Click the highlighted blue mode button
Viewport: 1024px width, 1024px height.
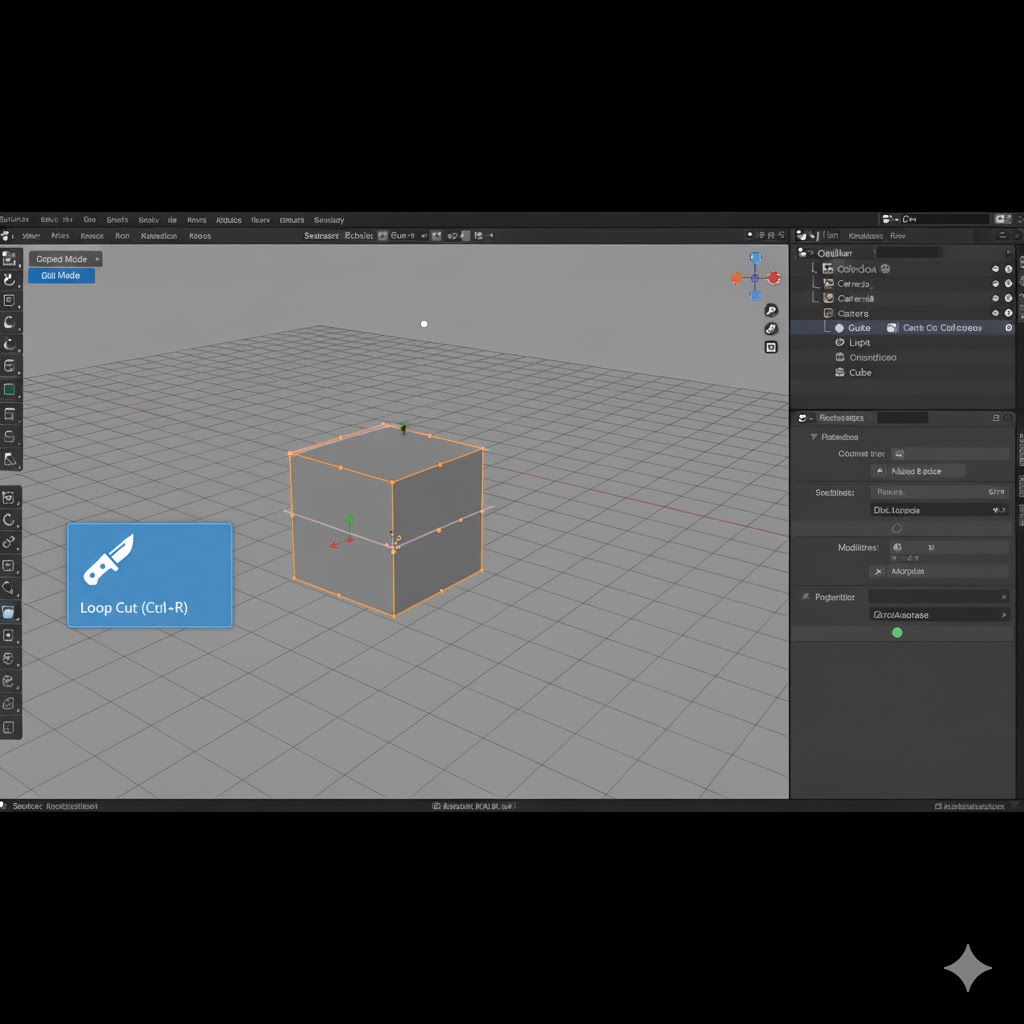click(61, 276)
